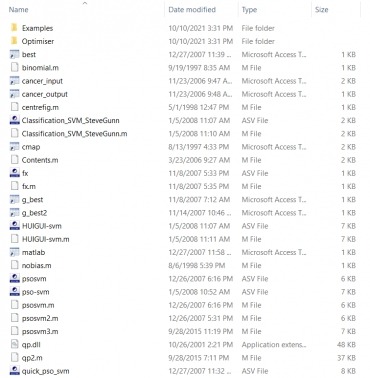370x378 pixels.
Task: Select the file name Classification_SVM_SteveGunn.m
Action: 74,134
